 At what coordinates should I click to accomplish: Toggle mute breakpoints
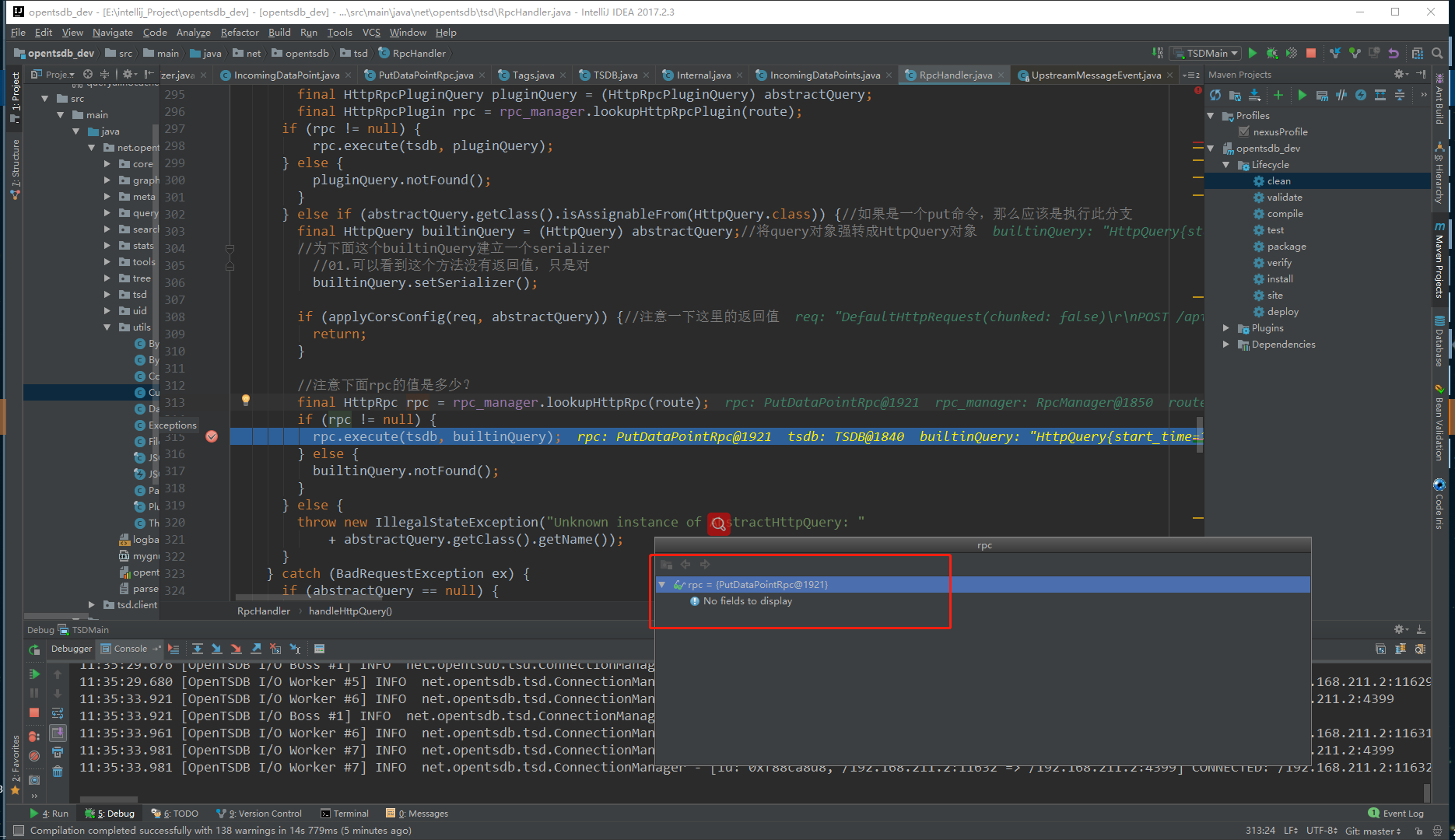[x=34, y=755]
